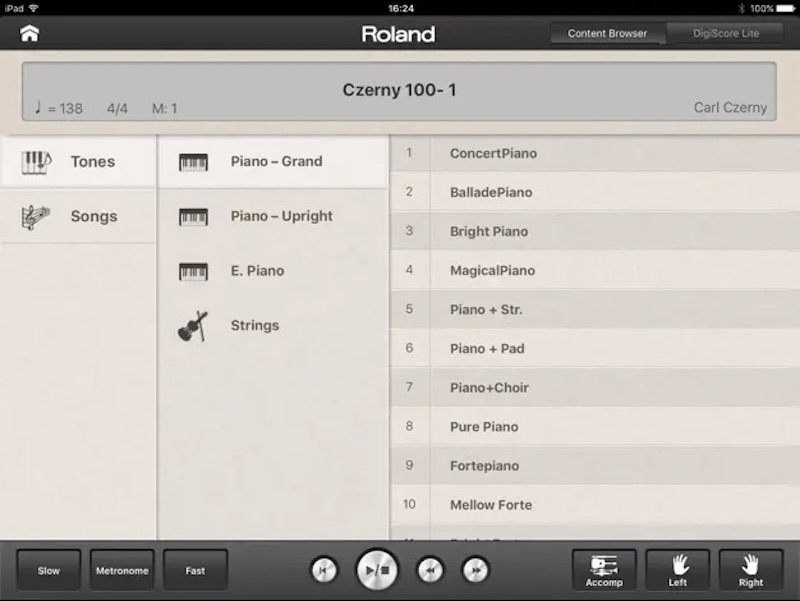Viewport: 800px width, 601px height.
Task: Select MagicalPiano tone
Action: 595,270
